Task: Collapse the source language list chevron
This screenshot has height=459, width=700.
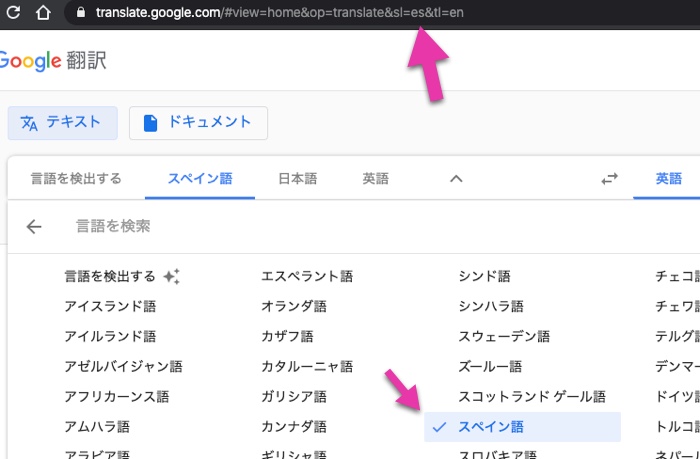Action: click(456, 179)
